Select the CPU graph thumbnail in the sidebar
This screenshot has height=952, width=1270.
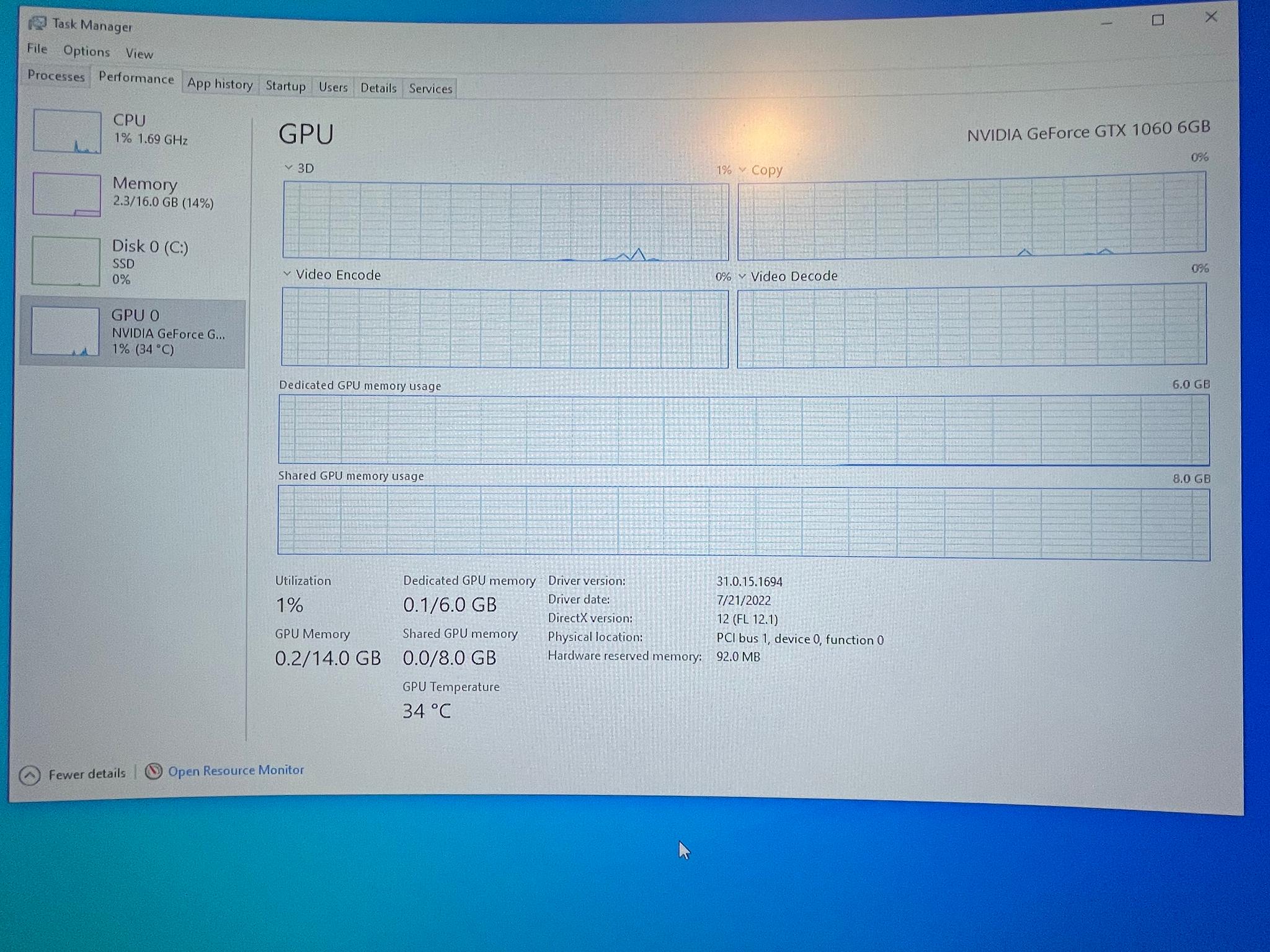(x=66, y=132)
